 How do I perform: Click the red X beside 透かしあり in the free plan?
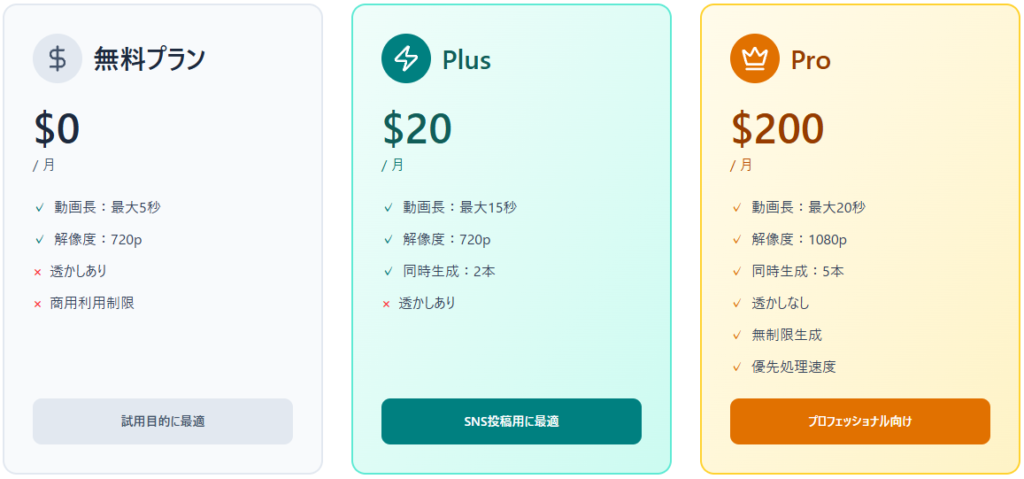[x=38, y=272]
